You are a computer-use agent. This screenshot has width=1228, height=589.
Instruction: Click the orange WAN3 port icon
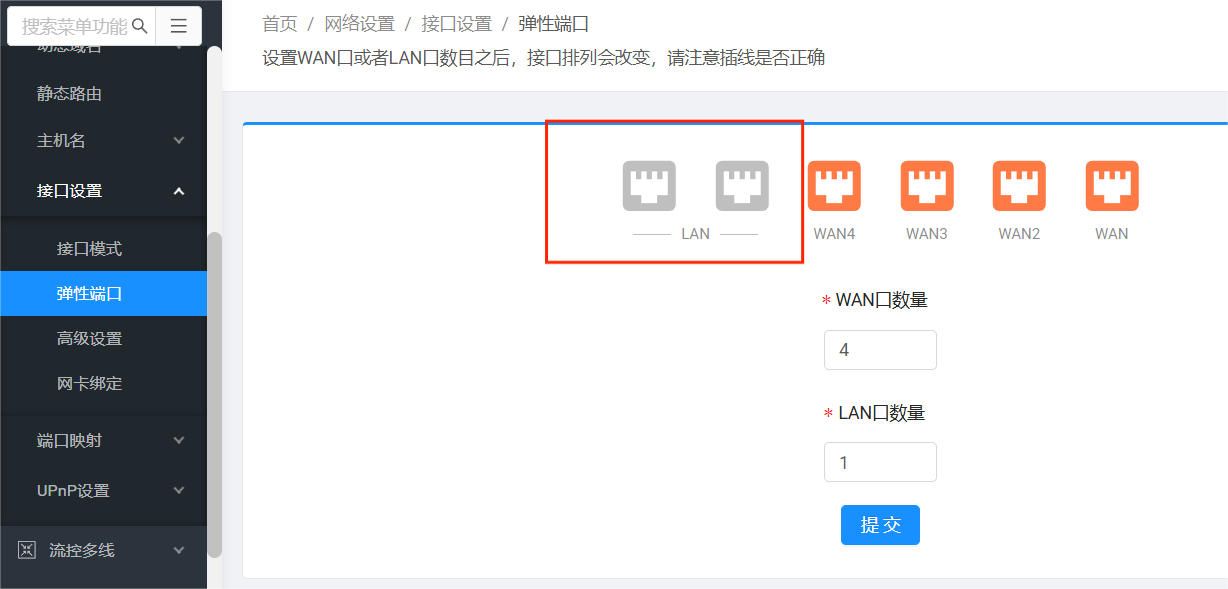927,186
